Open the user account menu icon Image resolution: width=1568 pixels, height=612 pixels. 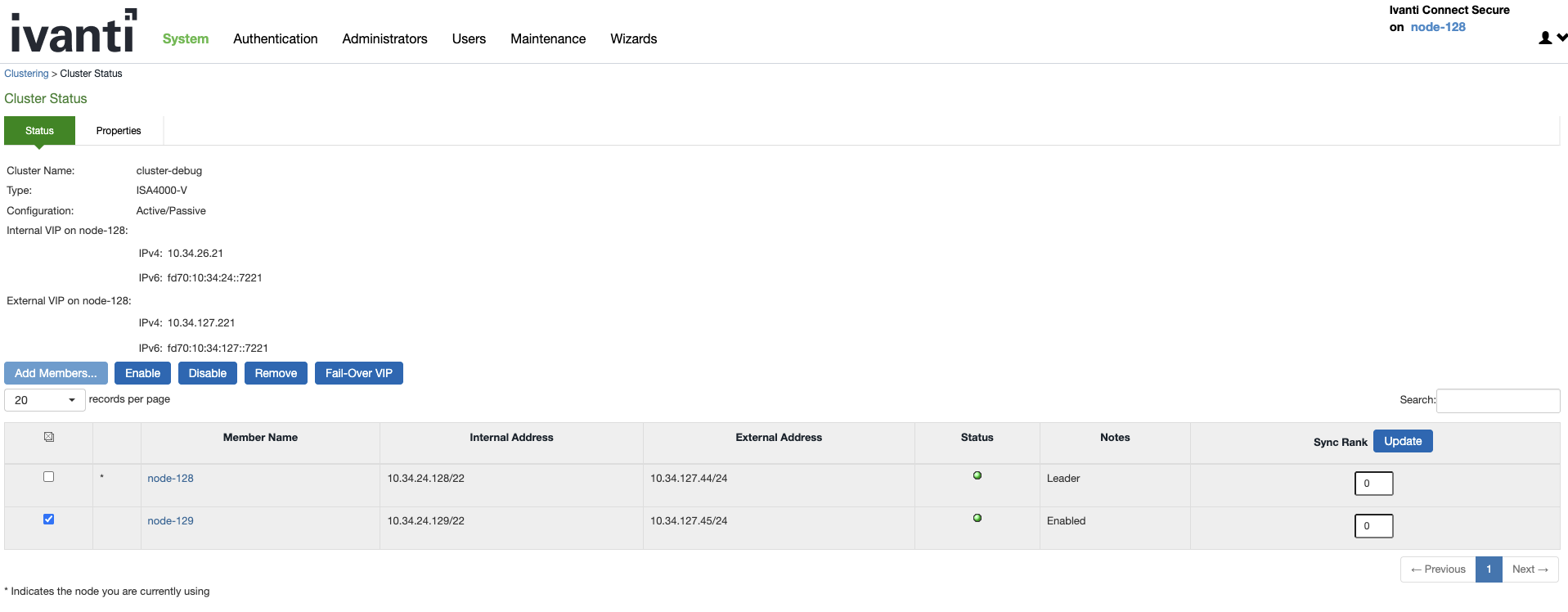(1552, 38)
